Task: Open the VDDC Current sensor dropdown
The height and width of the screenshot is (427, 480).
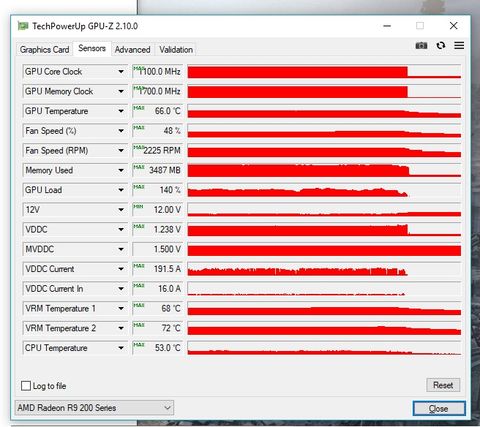Action: pos(75,269)
